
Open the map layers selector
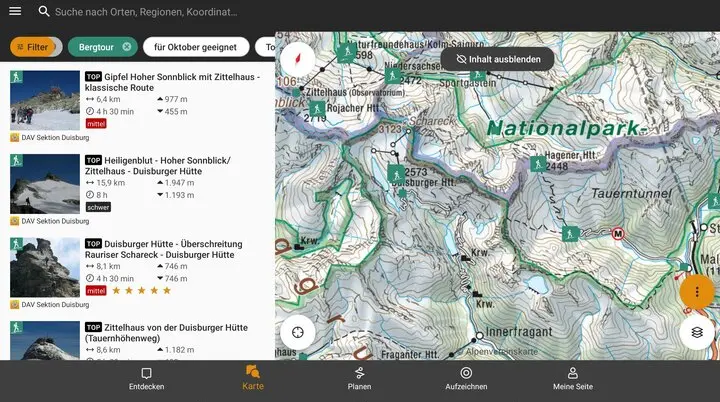(696, 331)
